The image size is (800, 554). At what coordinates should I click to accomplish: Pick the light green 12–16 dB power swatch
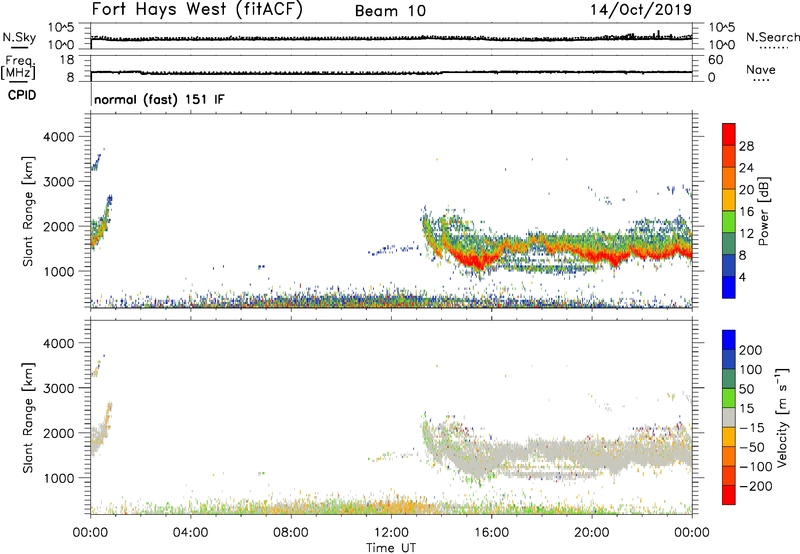pyautogui.click(x=729, y=222)
